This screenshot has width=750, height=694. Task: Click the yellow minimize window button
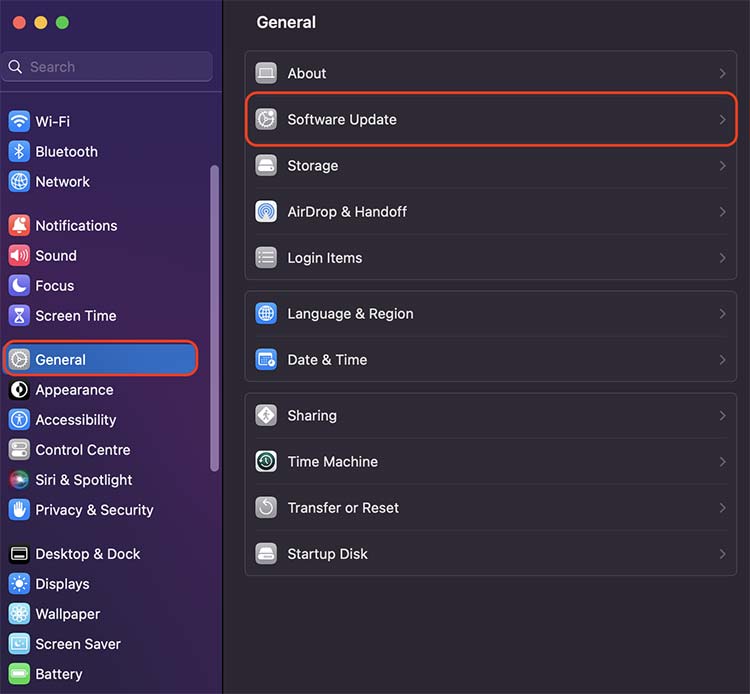pyautogui.click(x=41, y=22)
